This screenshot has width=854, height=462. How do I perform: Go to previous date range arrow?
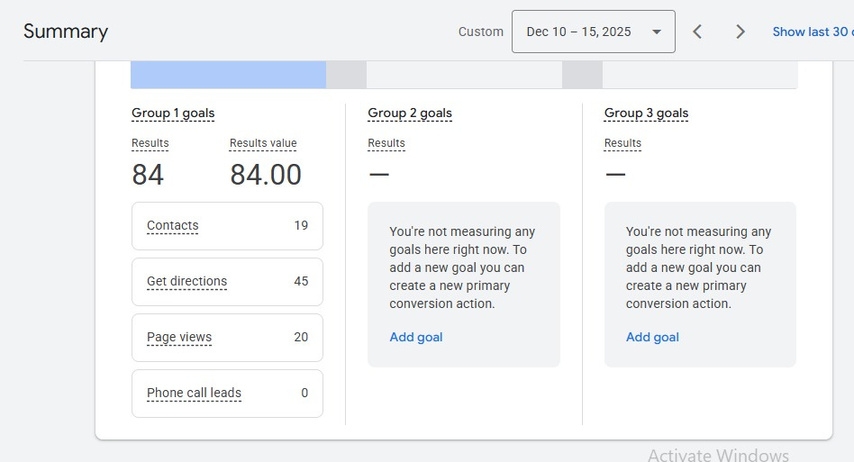[x=697, y=32]
